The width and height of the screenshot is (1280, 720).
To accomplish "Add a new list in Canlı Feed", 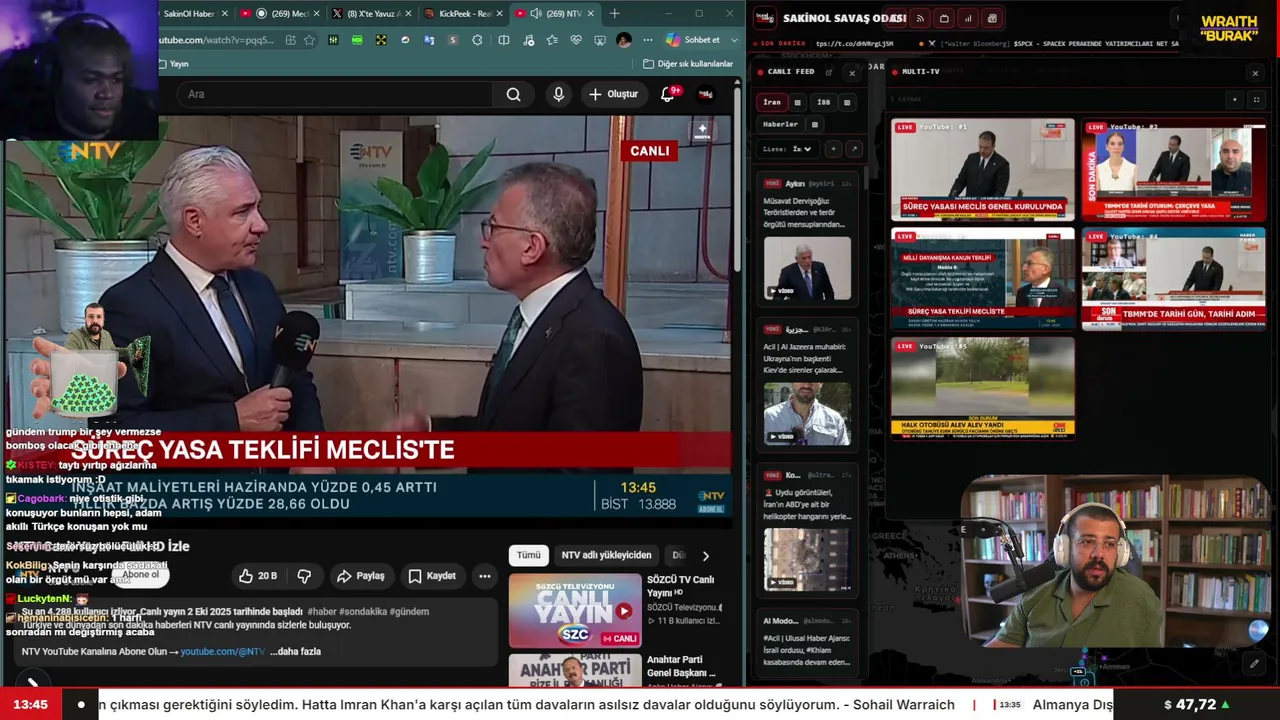I will tap(833, 149).
